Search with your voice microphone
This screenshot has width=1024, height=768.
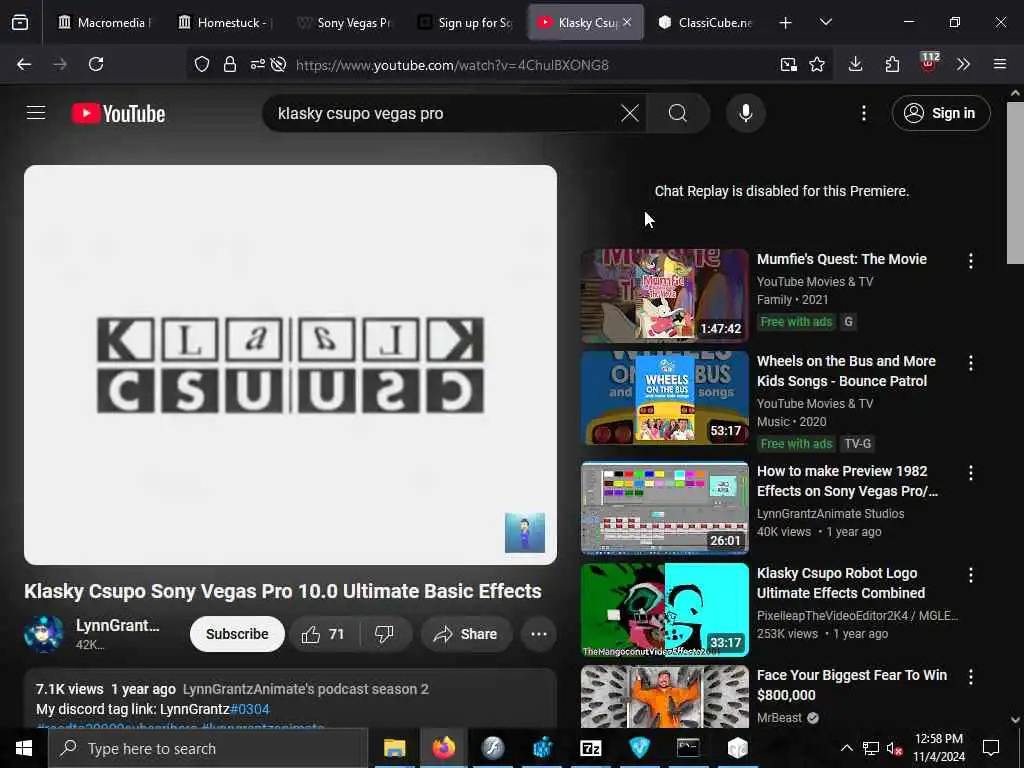pos(745,114)
